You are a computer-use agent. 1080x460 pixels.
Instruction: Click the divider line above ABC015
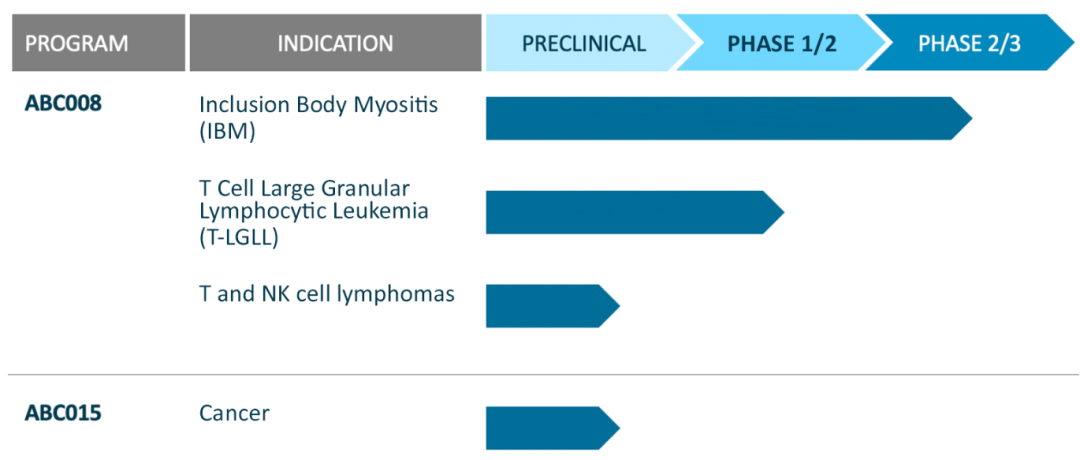540,375
